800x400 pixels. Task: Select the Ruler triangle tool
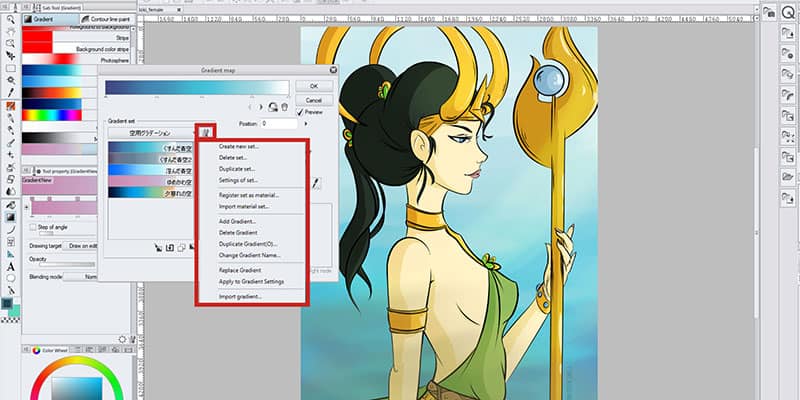coord(11,254)
